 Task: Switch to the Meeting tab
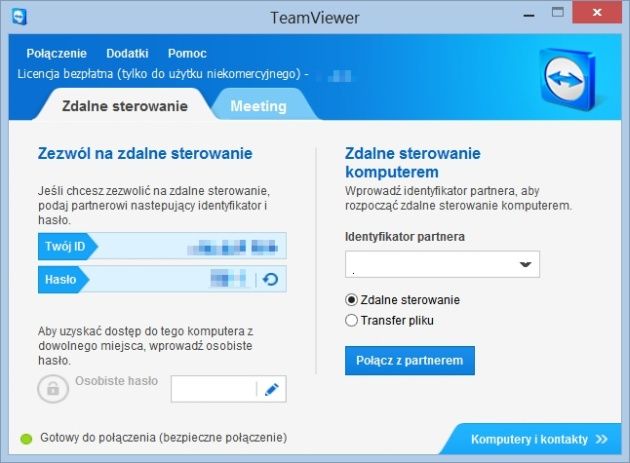(x=258, y=106)
